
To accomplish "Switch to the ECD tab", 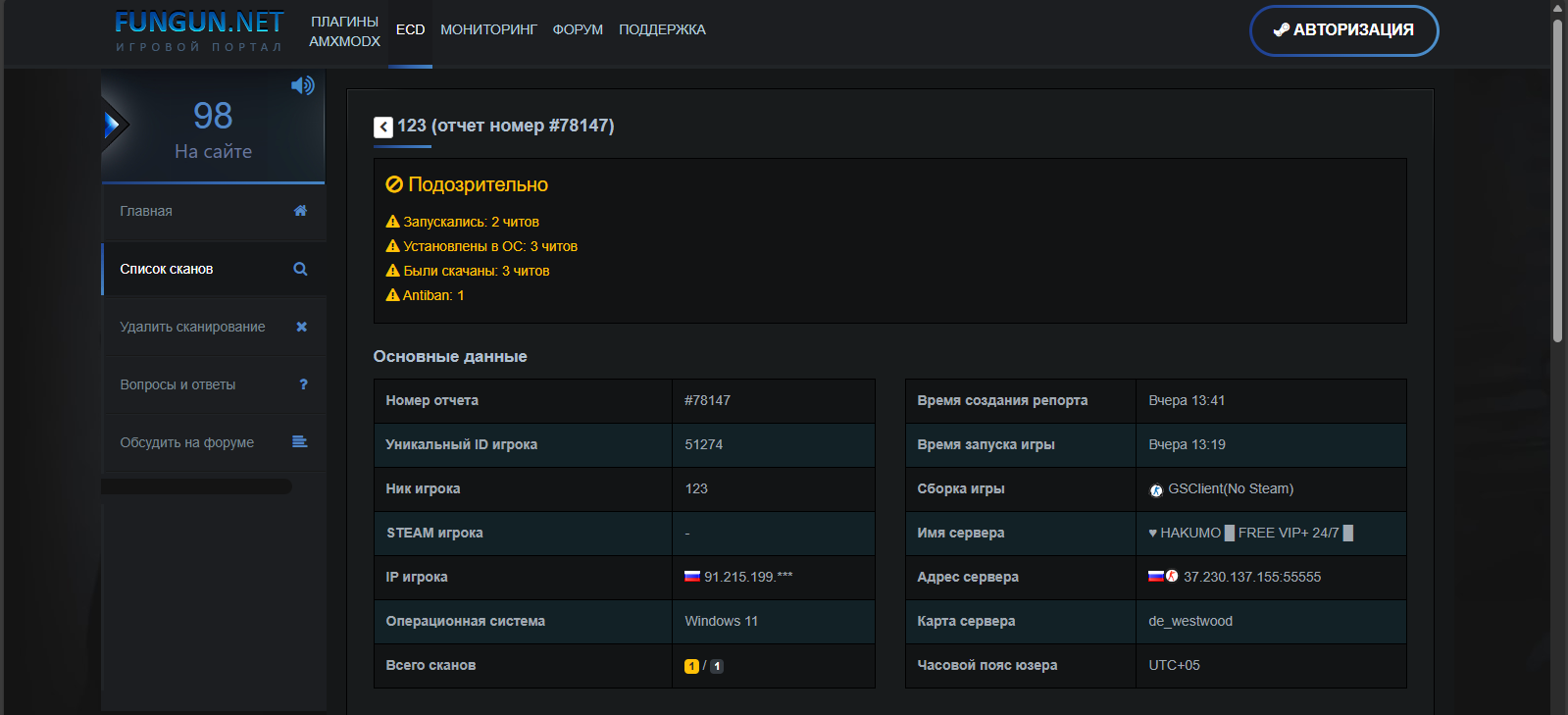I will coord(410,30).
